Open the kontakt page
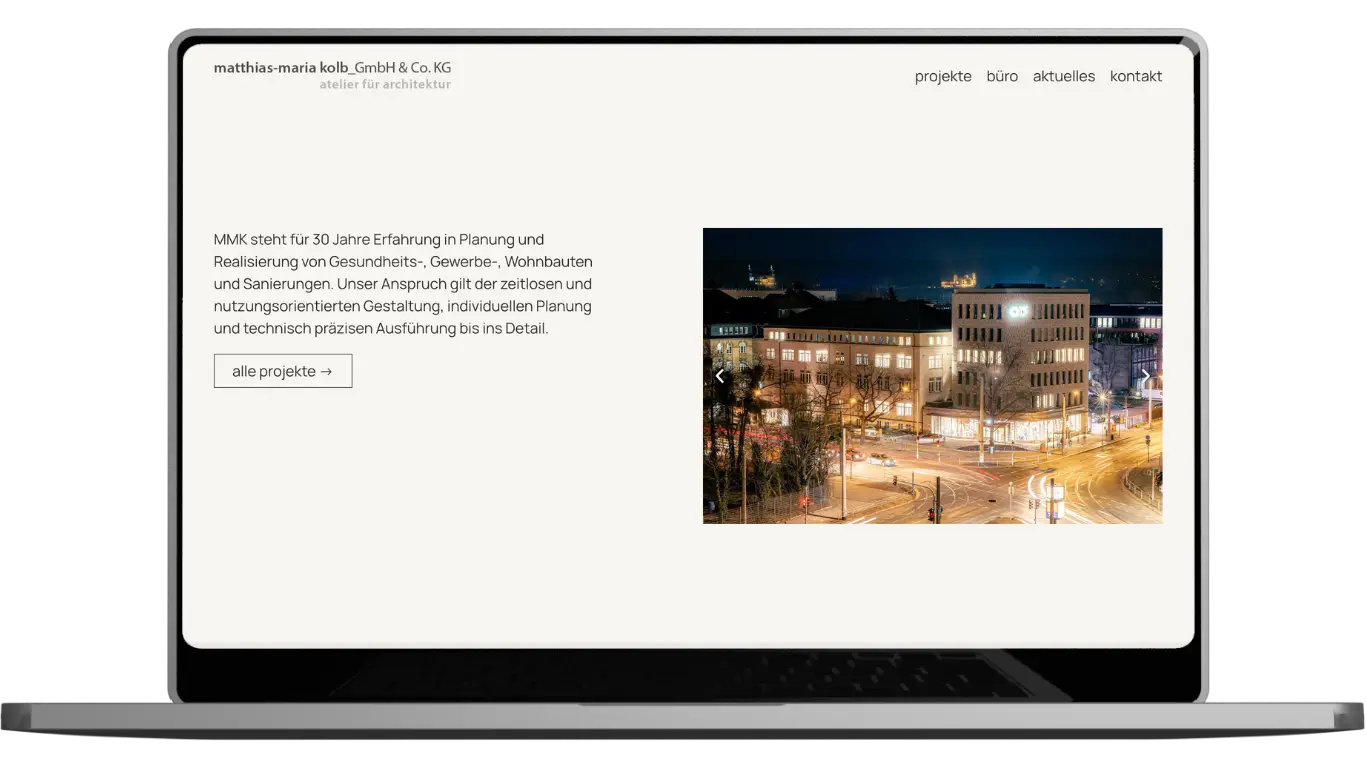The height and width of the screenshot is (768, 1366). tap(1136, 76)
